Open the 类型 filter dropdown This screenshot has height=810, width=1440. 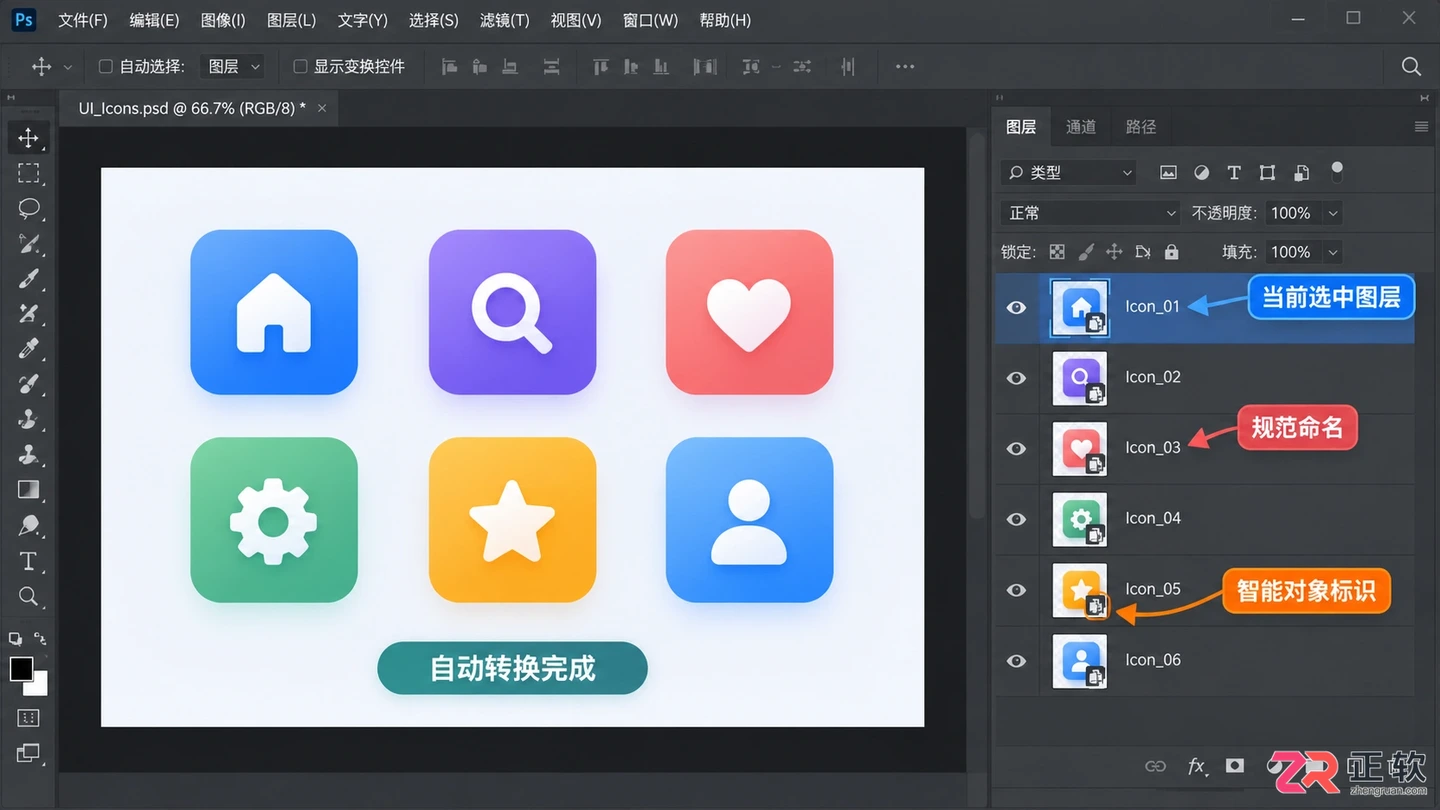pos(1069,173)
